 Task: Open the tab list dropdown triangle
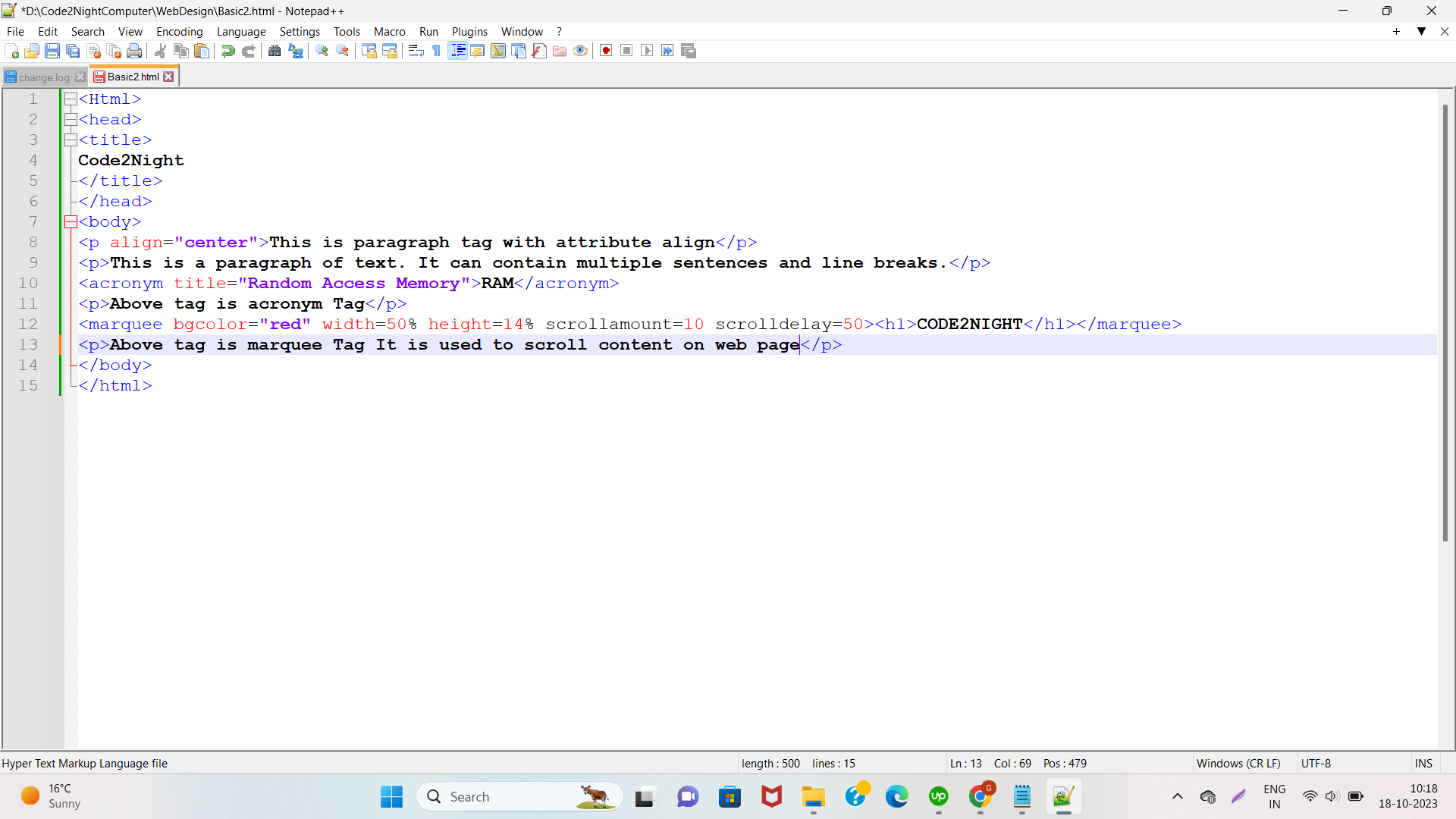coord(1422,31)
